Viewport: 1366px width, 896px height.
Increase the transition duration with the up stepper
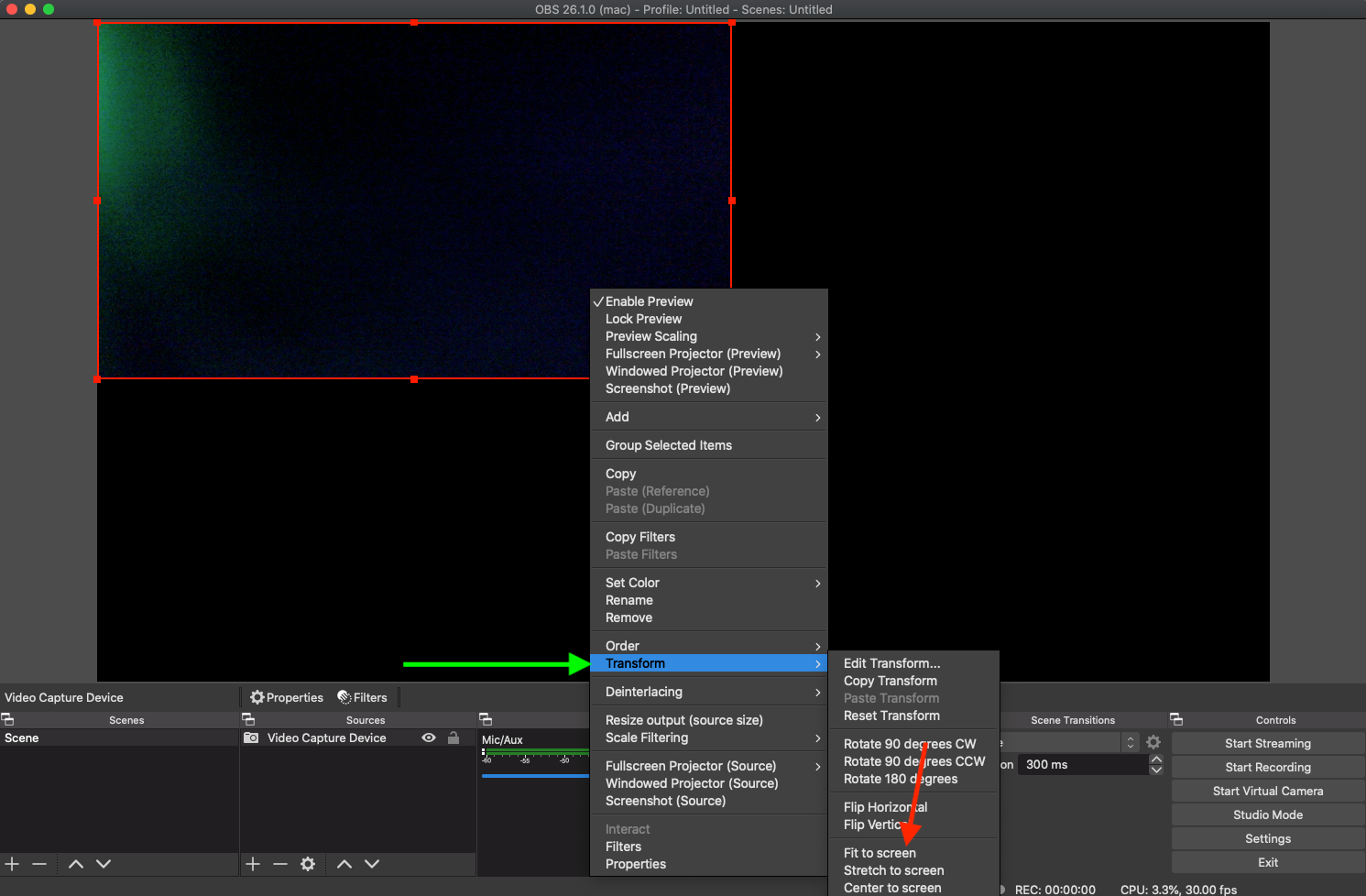point(1156,759)
